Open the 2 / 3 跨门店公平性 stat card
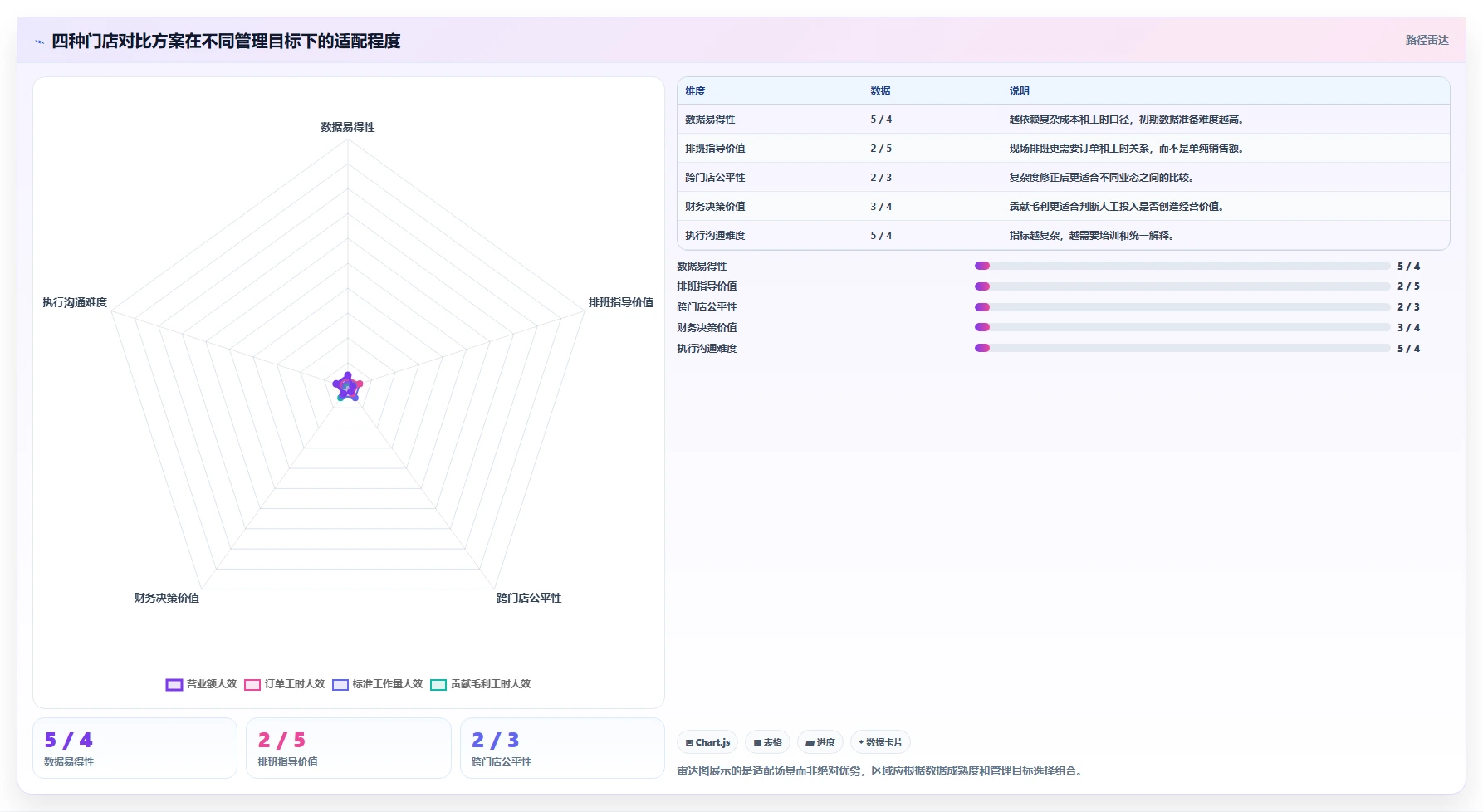The image size is (1483, 812). [x=562, y=748]
